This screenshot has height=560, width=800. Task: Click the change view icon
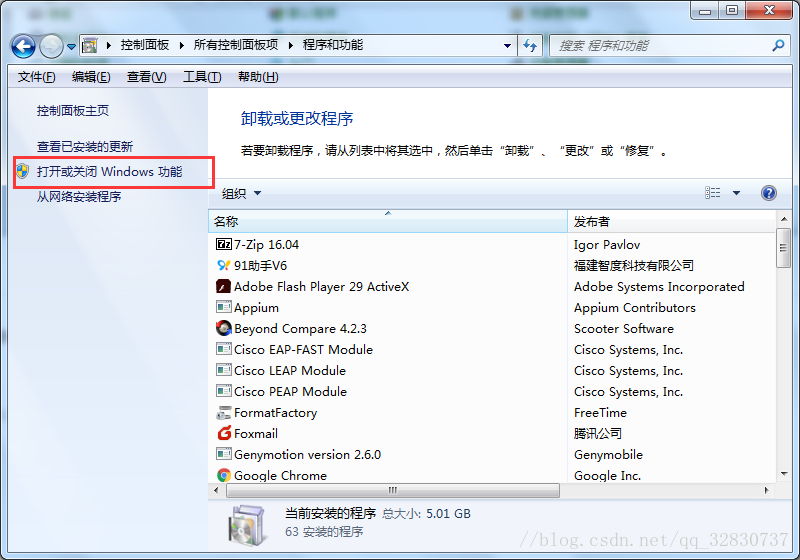(713, 193)
